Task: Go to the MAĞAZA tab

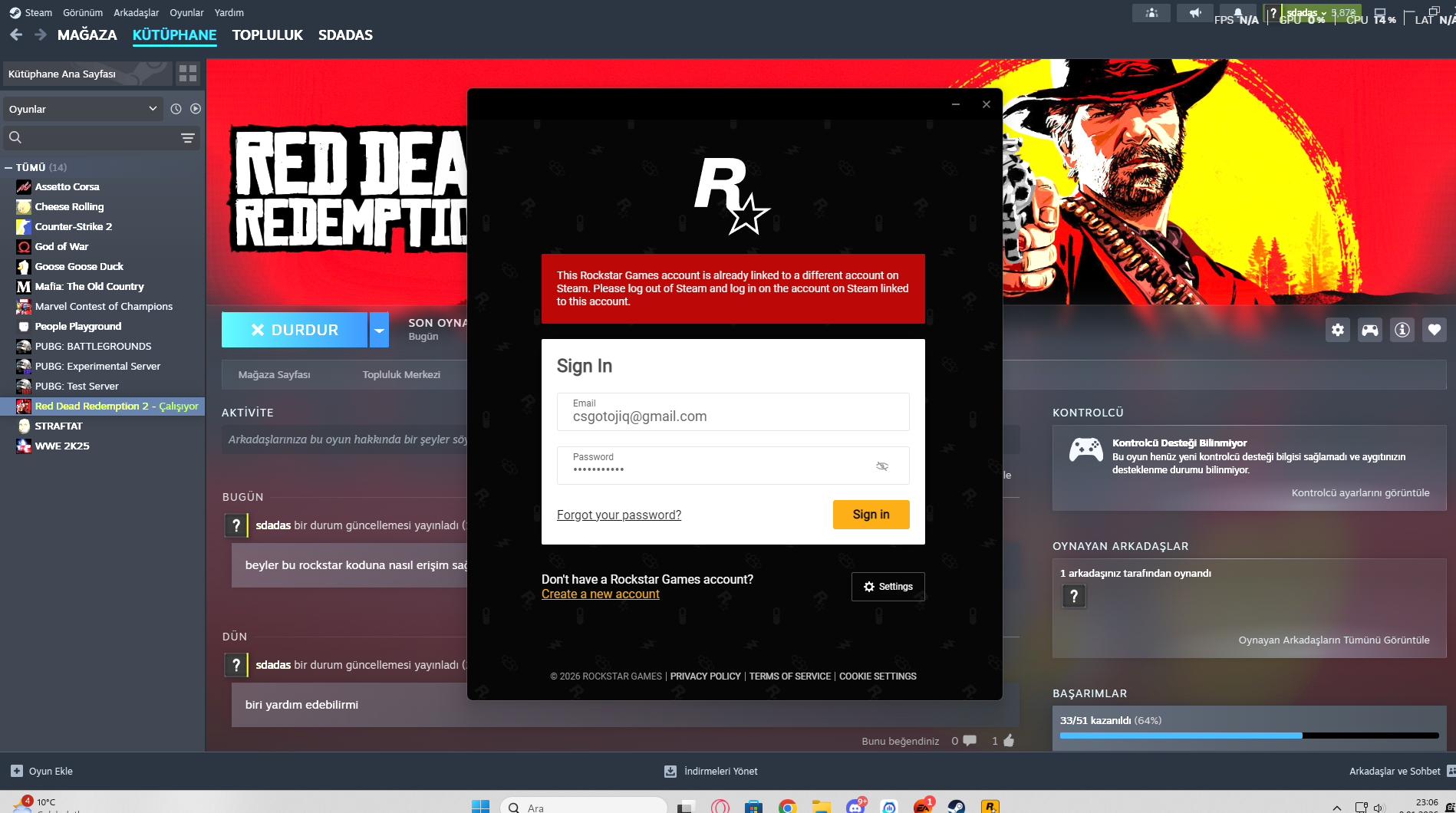Action: tap(87, 35)
